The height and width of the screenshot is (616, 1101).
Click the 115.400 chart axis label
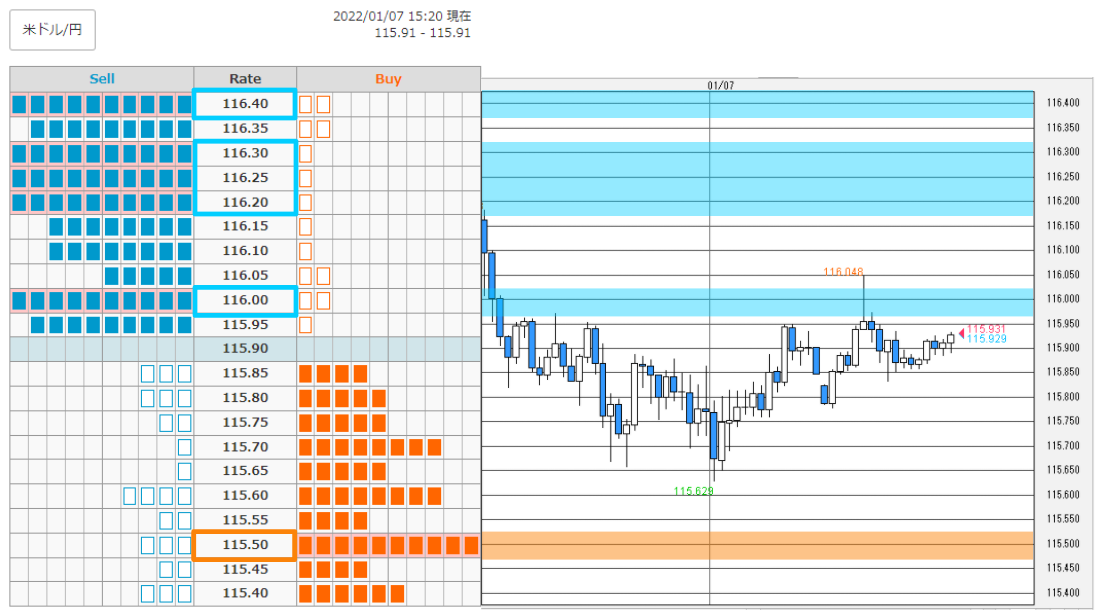click(x=1063, y=593)
